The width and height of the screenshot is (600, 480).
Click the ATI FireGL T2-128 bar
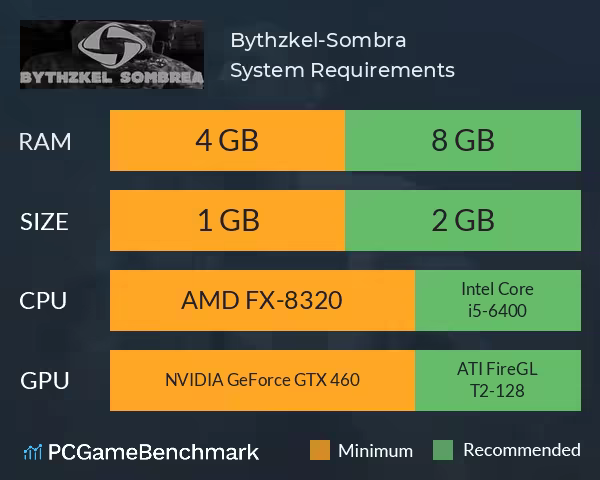point(497,380)
